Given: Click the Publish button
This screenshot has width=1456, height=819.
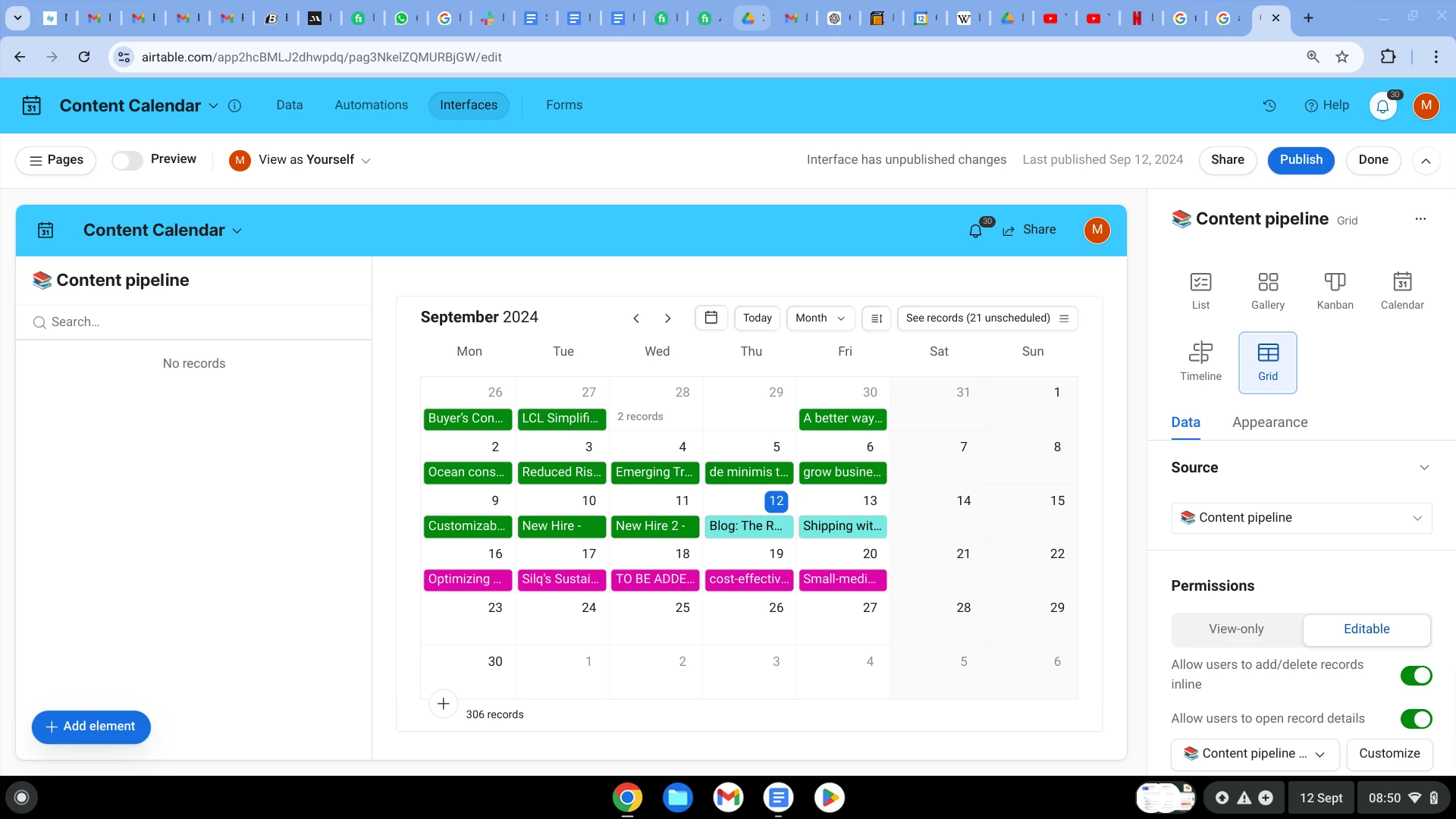Looking at the screenshot, I should pyautogui.click(x=1301, y=160).
